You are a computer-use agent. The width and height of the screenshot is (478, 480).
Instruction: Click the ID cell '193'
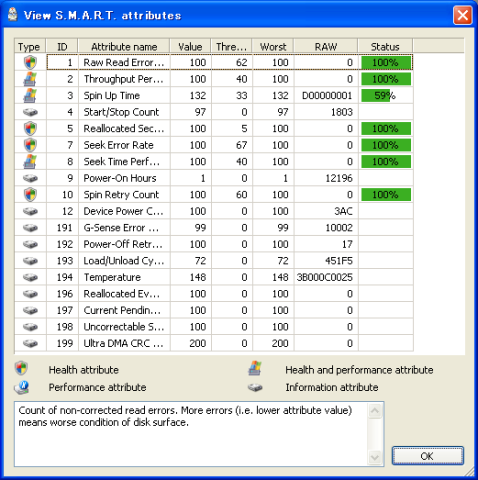point(65,261)
